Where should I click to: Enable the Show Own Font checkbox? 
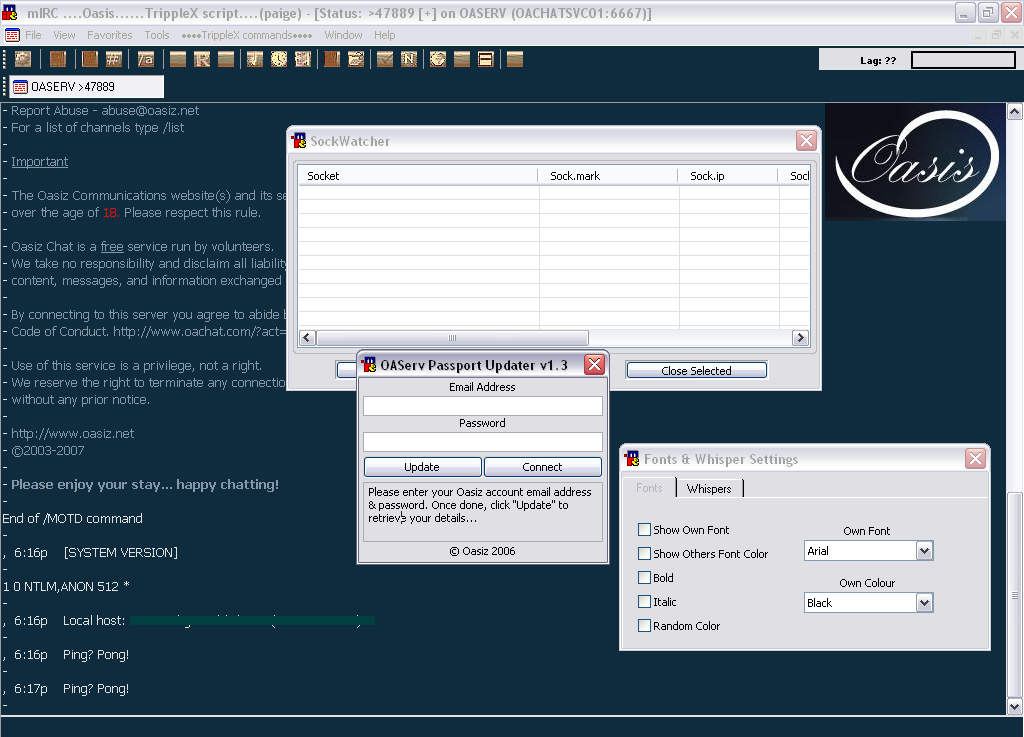pyautogui.click(x=644, y=529)
